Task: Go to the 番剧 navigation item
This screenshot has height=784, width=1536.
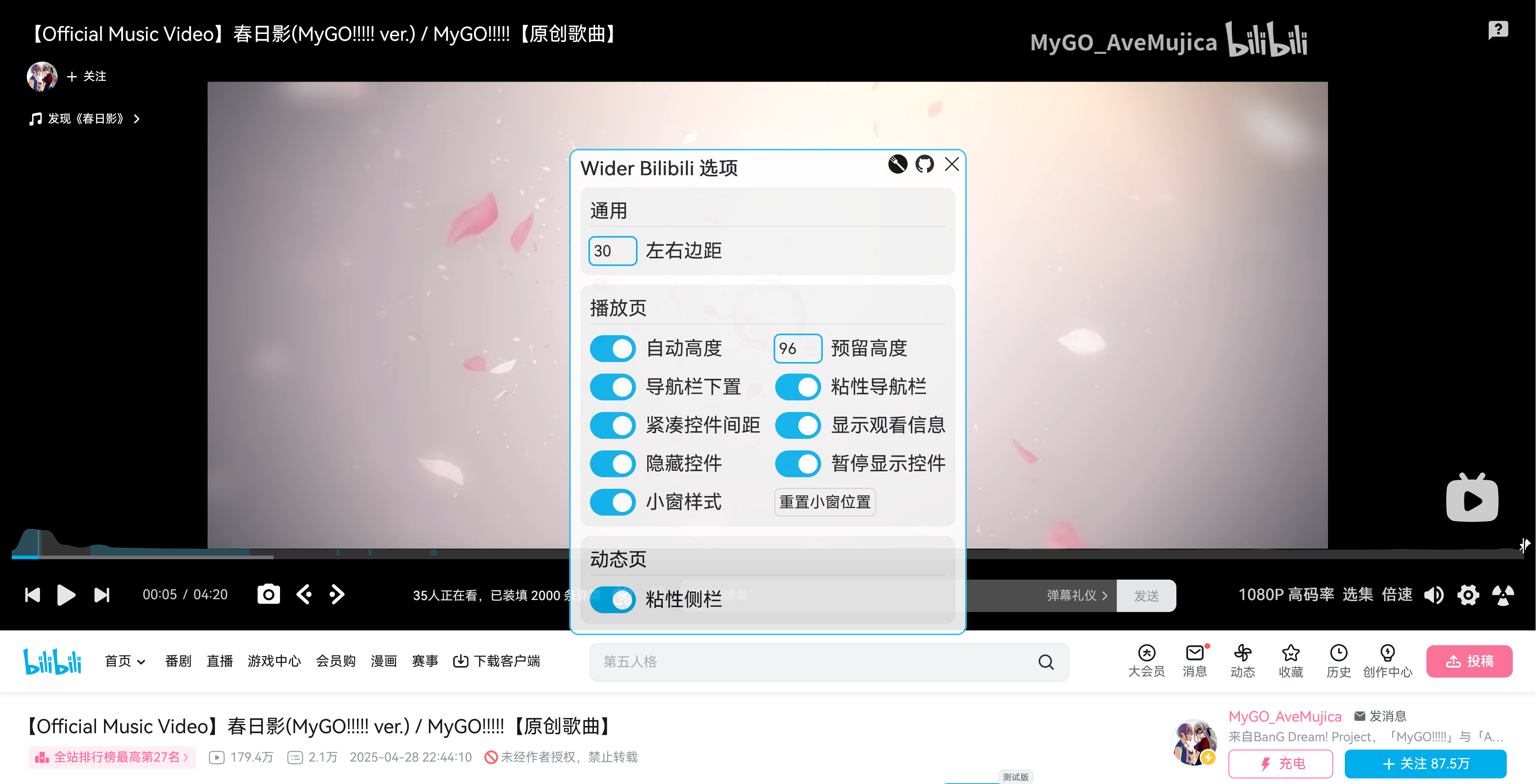Action: coord(178,661)
